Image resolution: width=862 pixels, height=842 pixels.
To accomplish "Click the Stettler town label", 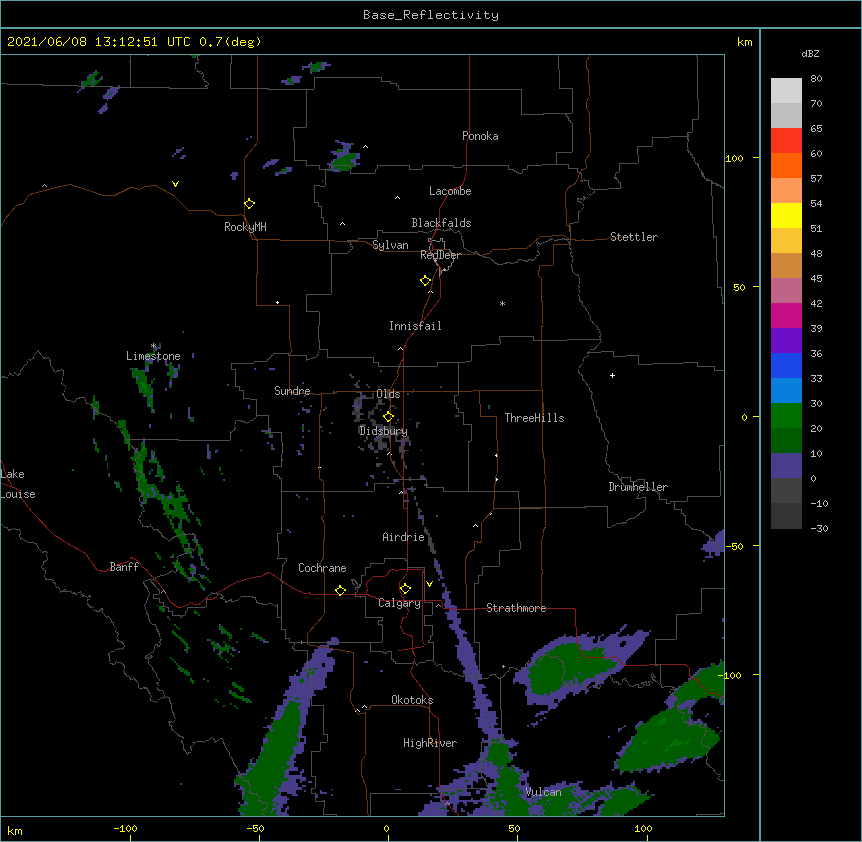I will coord(634,237).
